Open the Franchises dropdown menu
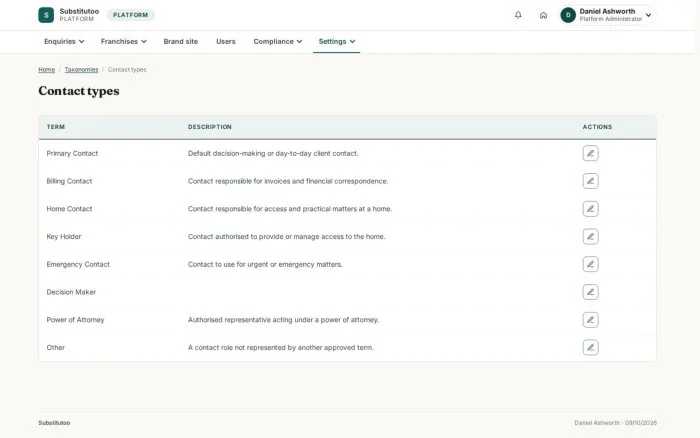Screen dimensions: 700x438 123,41
